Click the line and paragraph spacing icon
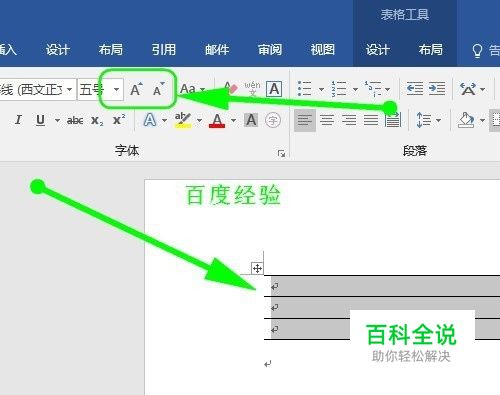500x395 pixels. coord(424,120)
